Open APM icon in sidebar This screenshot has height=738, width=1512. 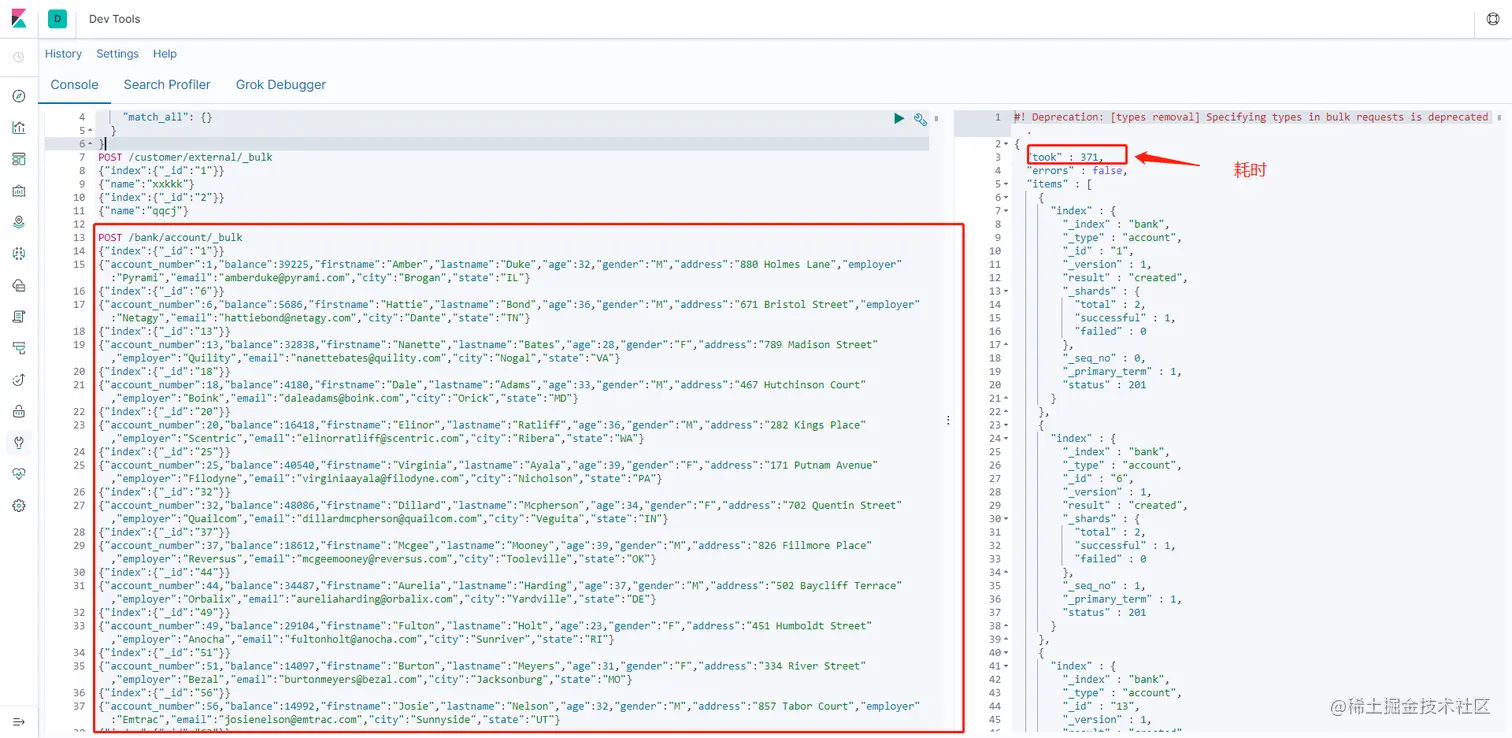click(19, 348)
